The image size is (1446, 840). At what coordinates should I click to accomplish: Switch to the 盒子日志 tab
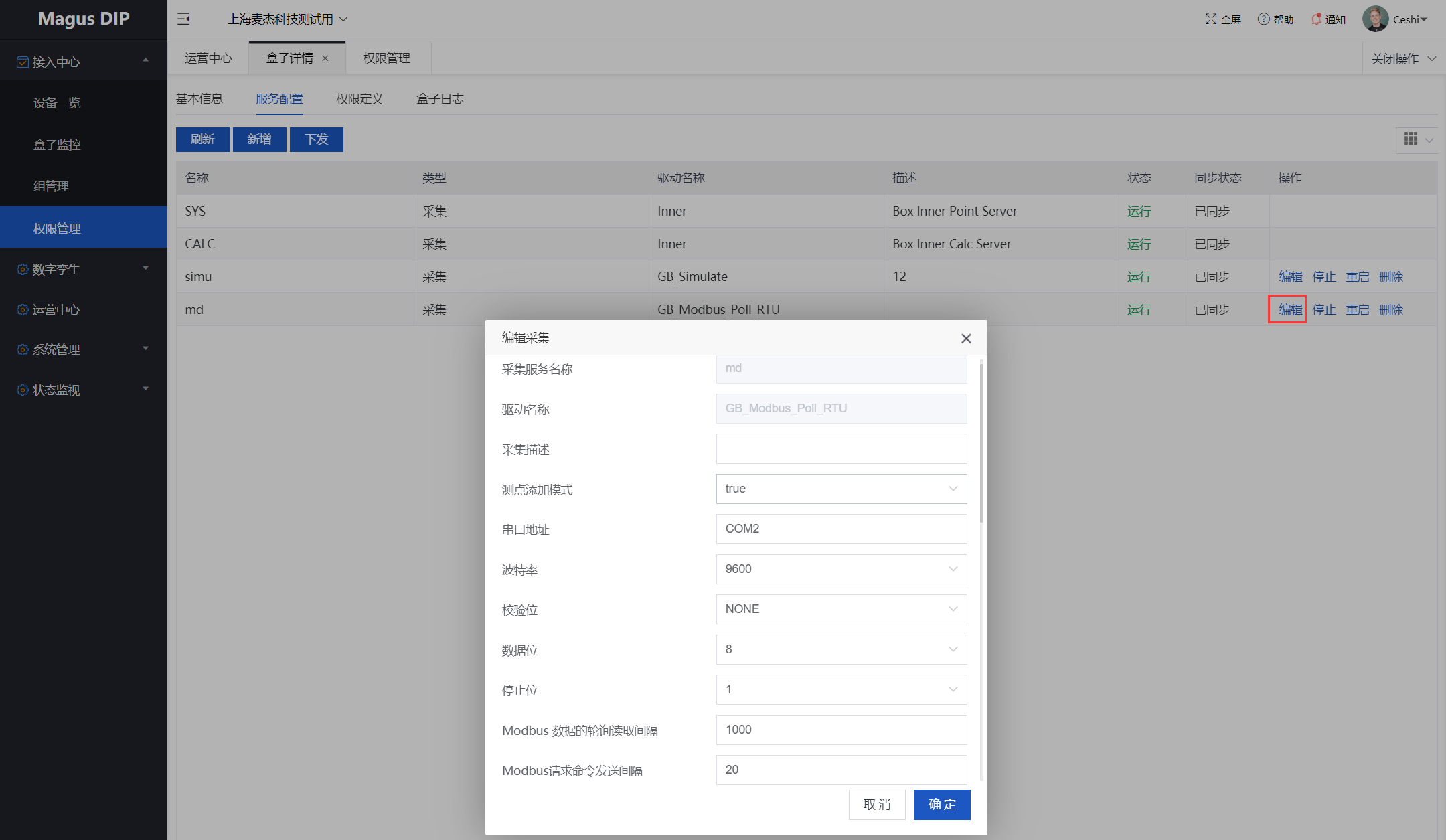click(x=440, y=99)
